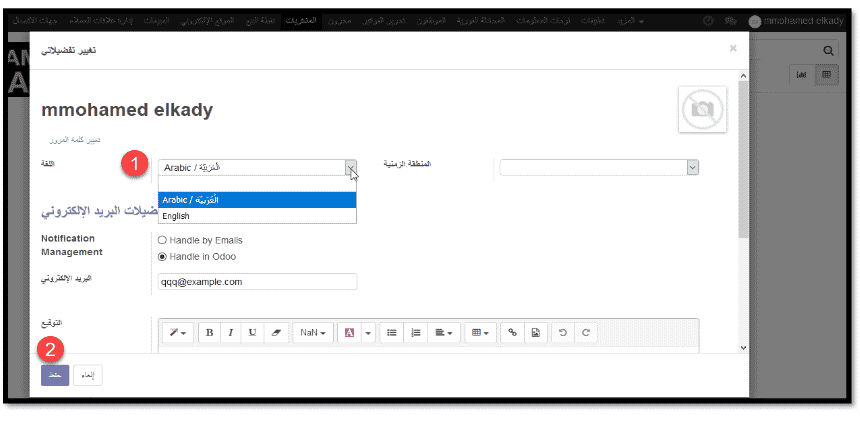
Task: Redo edit in signature editor
Action: tap(586, 333)
